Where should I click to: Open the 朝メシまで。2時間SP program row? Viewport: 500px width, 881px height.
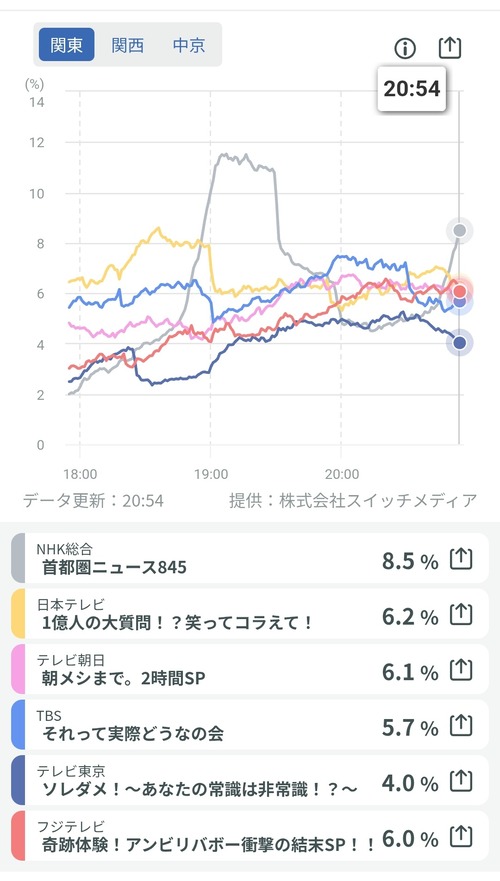pos(250,669)
